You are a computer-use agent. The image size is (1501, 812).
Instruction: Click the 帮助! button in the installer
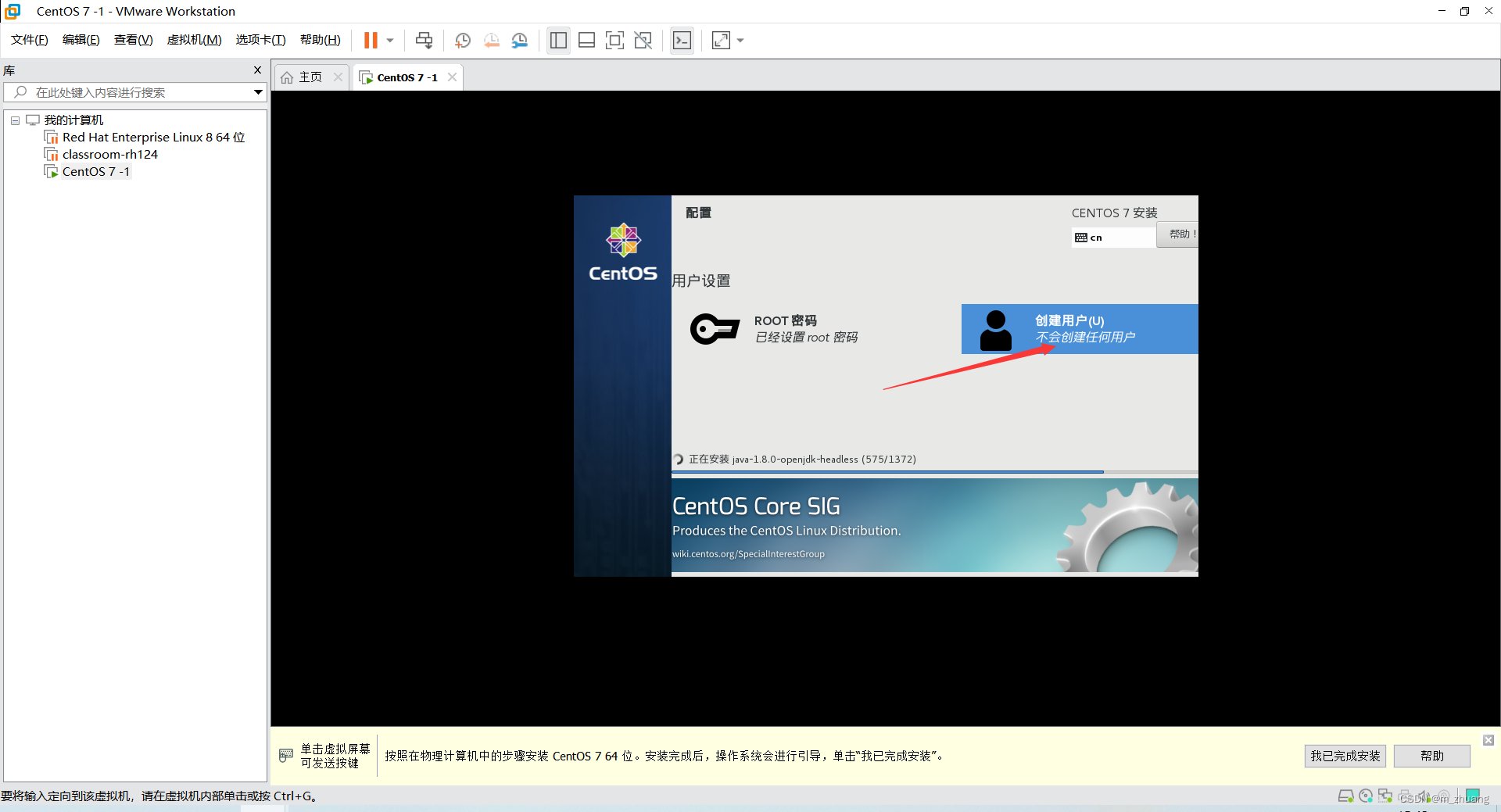click(x=1177, y=234)
